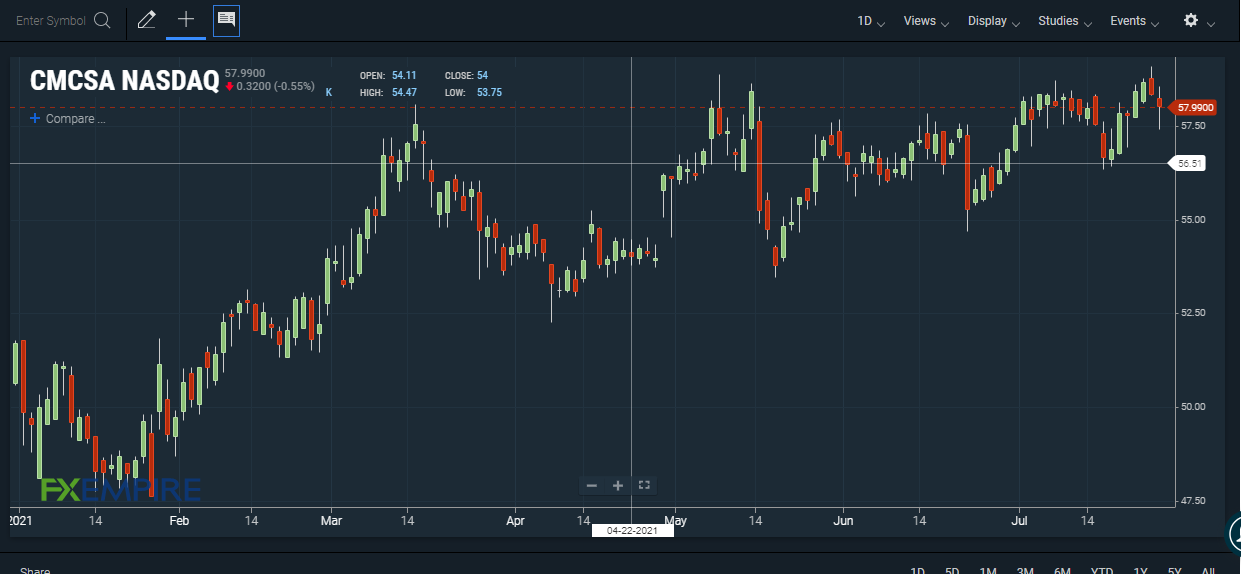
Task: Click the blue K label under the title
Action: 329,92
